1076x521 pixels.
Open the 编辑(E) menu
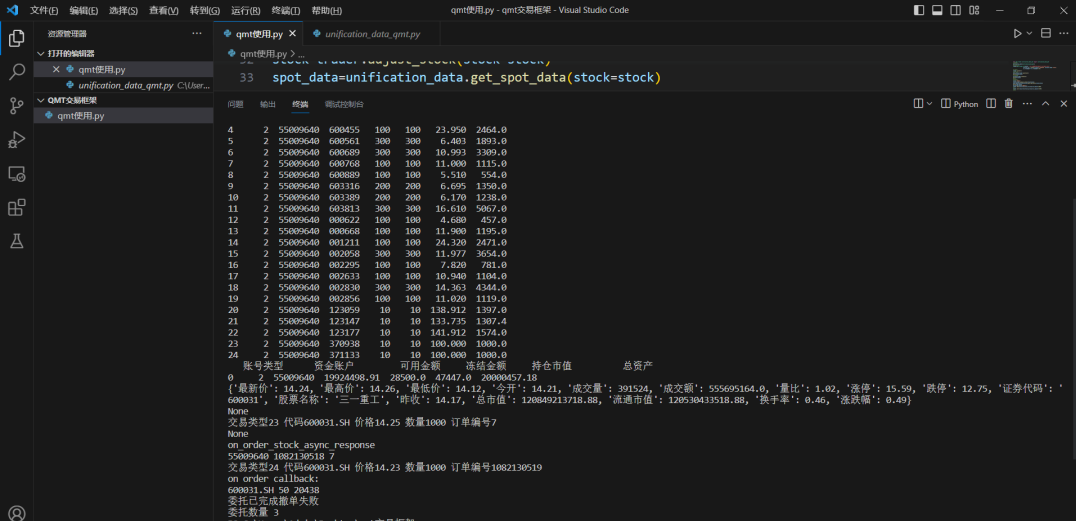(84, 10)
